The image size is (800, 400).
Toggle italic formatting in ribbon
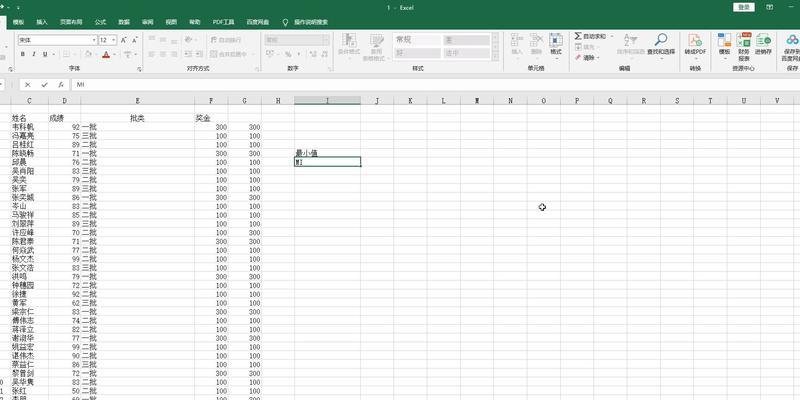click(x=34, y=54)
